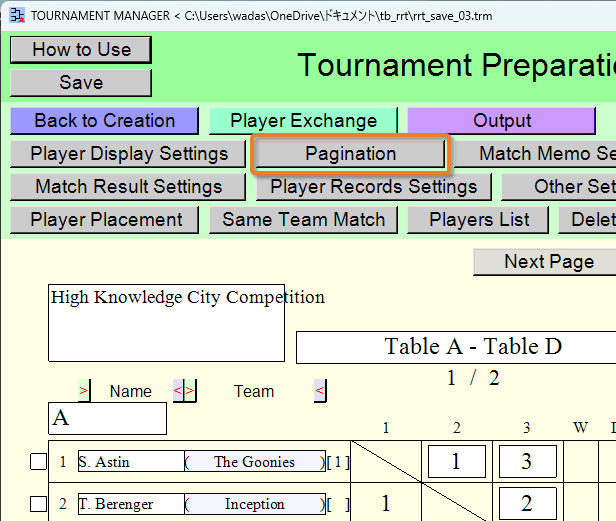Screen dimensions: 616x521
Task: Edit The Goonies team field
Action: (255, 461)
